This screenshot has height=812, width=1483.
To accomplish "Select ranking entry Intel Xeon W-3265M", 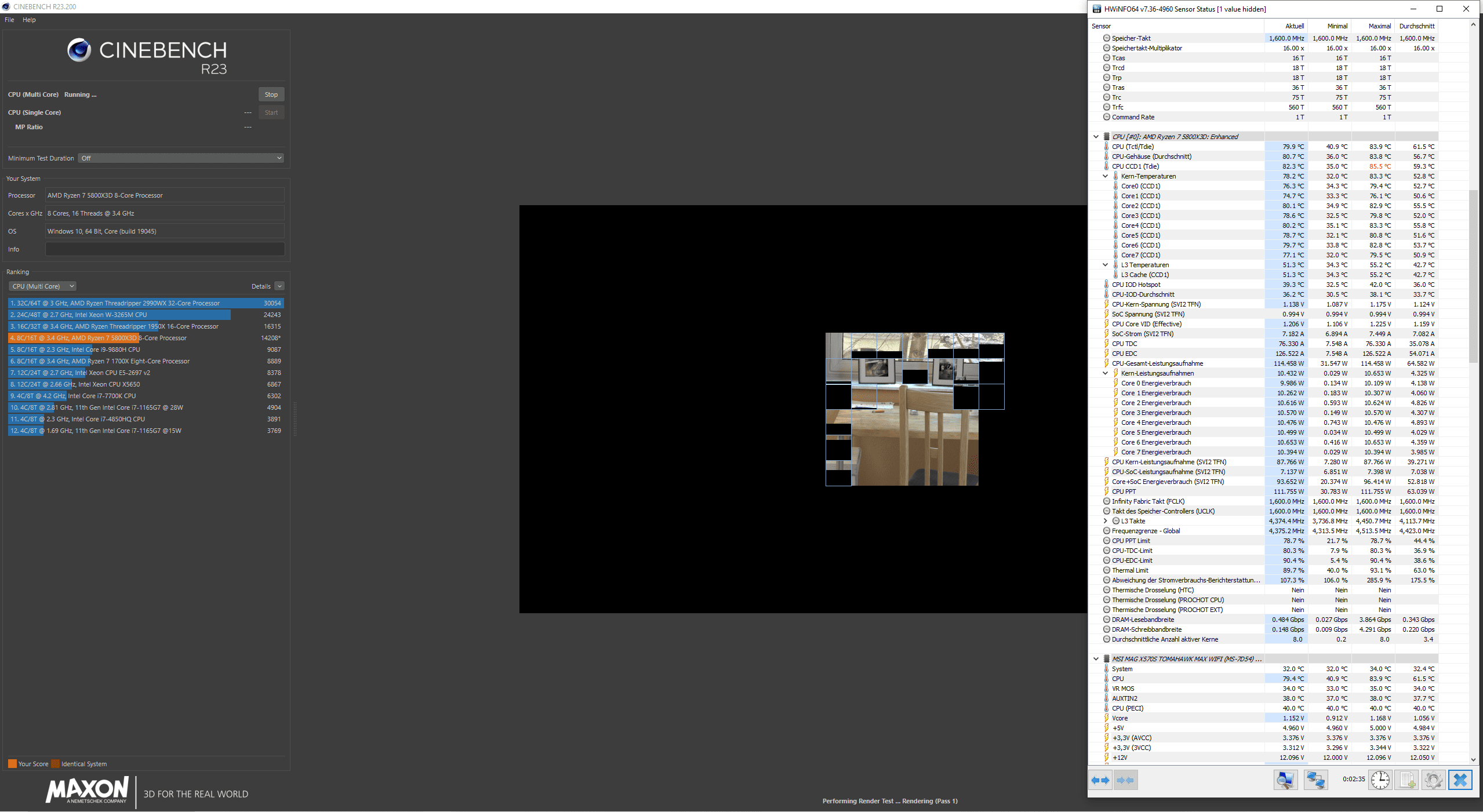I will click(x=146, y=315).
